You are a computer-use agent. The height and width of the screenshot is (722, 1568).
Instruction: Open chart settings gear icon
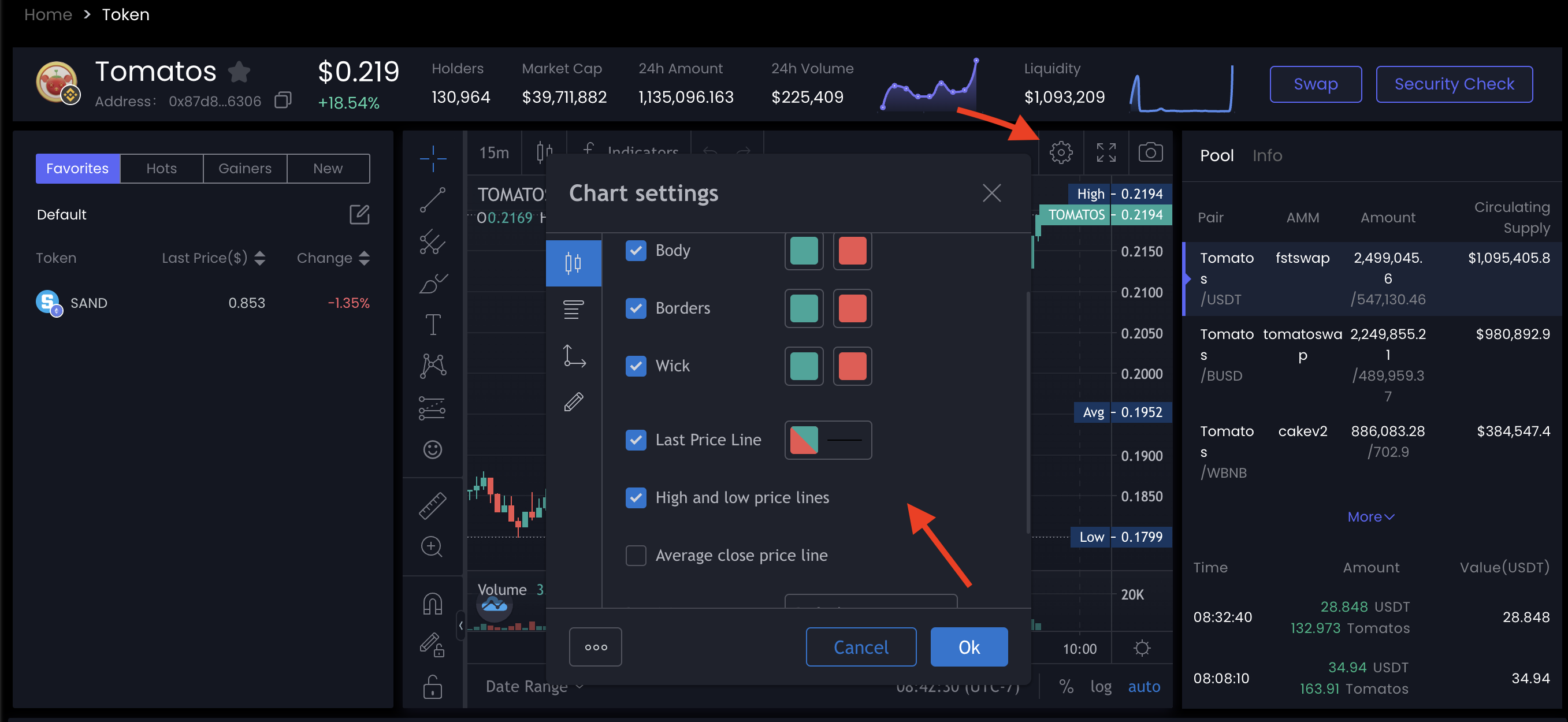pos(1060,152)
